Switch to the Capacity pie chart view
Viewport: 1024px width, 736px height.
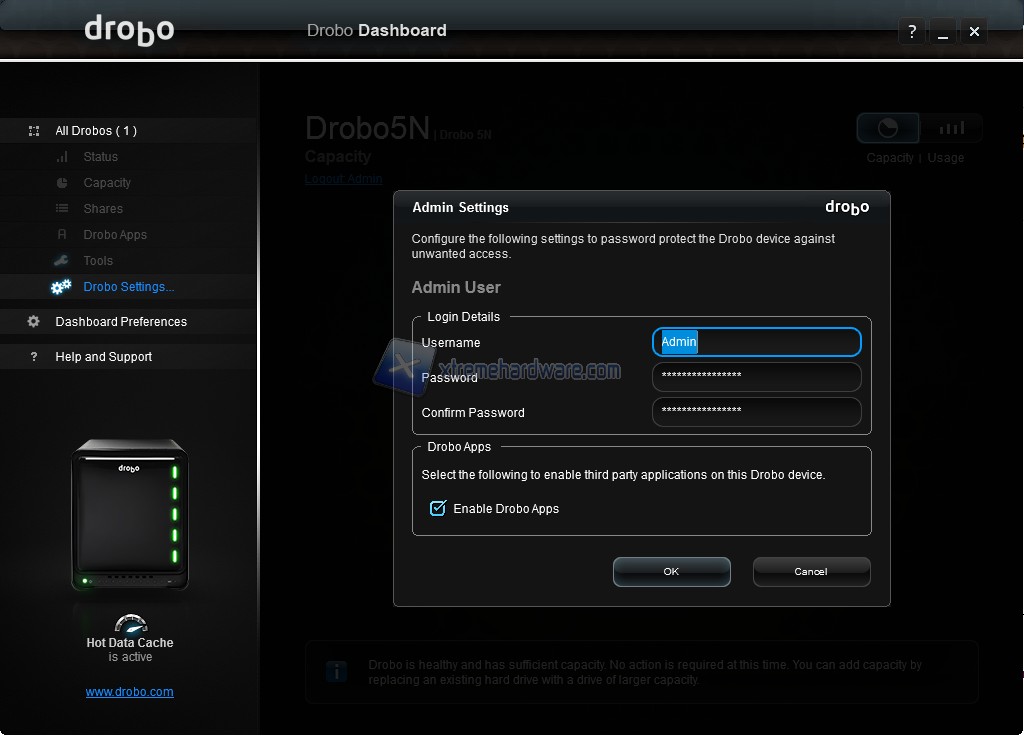point(888,128)
